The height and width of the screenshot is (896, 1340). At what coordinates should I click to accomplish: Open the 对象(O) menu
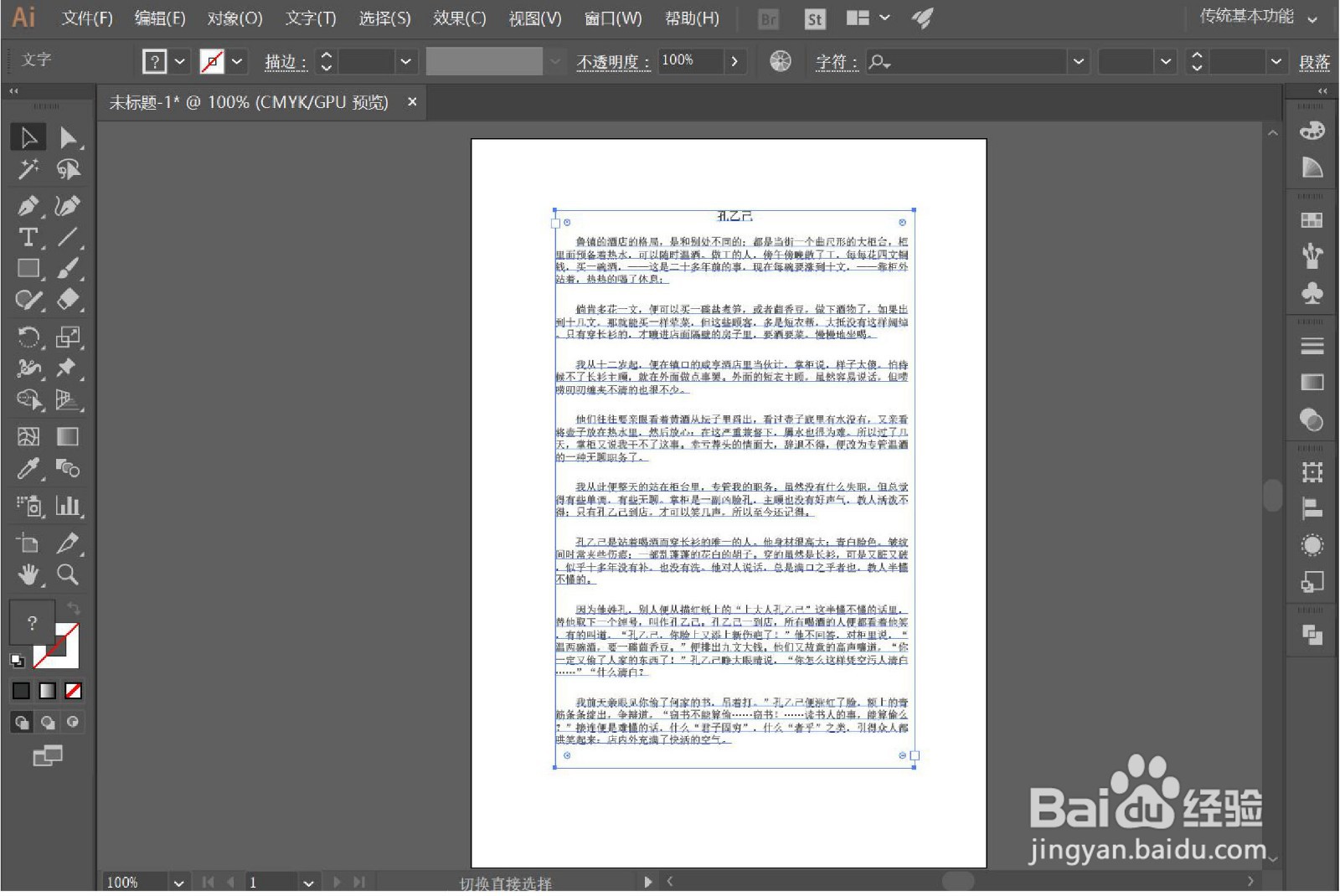(x=234, y=18)
